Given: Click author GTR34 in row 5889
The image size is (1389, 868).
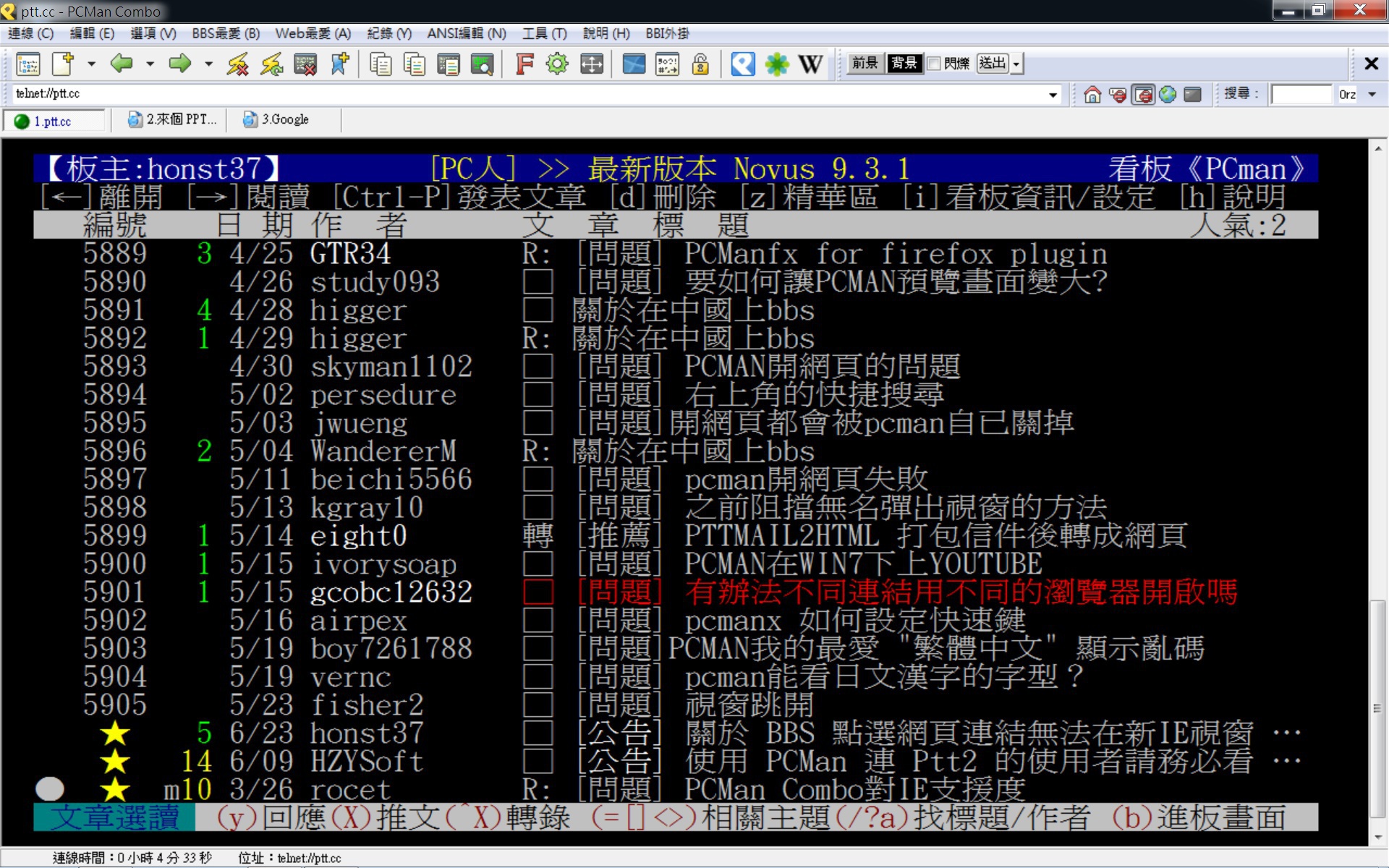Looking at the screenshot, I should pyautogui.click(x=350, y=254).
